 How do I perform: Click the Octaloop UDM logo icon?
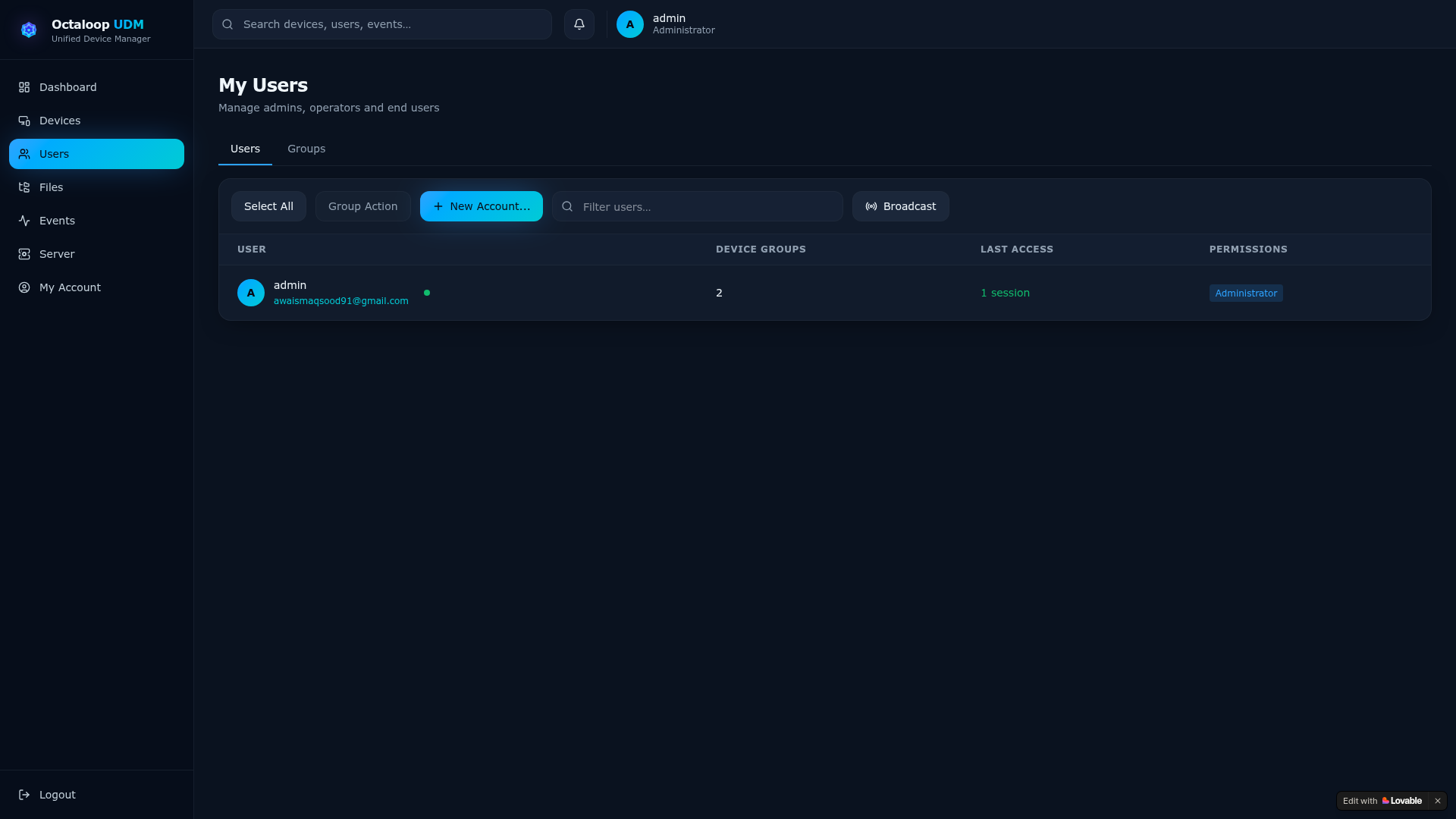[29, 30]
